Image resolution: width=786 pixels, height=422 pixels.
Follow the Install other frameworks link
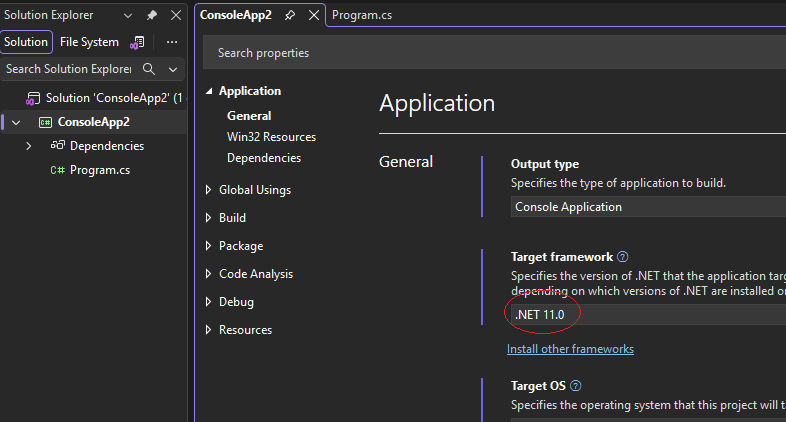click(570, 349)
